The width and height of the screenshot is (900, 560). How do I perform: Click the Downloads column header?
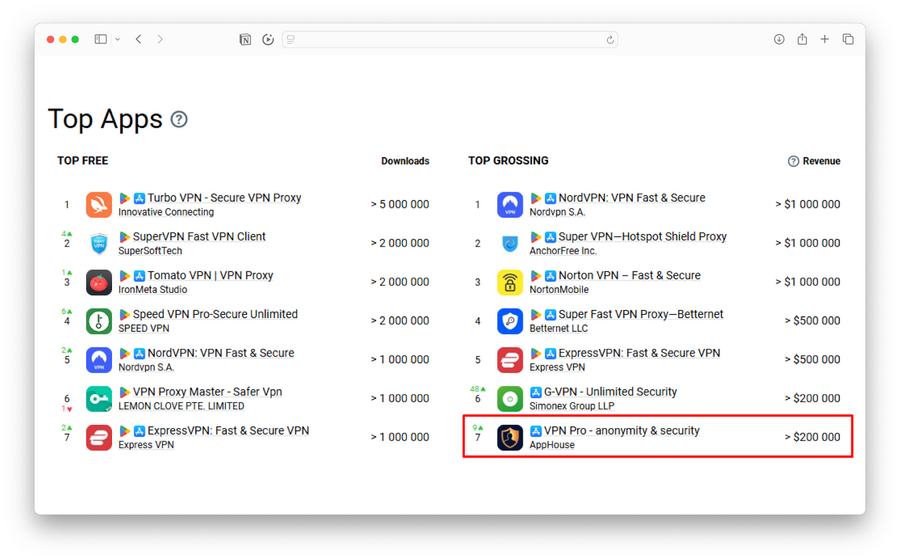[405, 161]
